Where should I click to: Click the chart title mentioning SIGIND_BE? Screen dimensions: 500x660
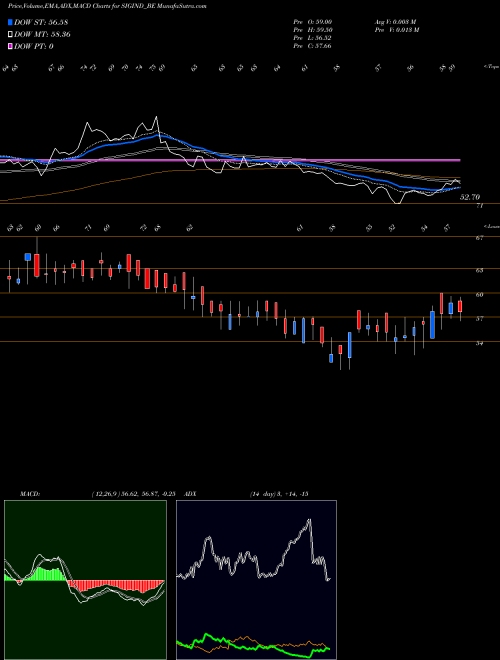107,6
